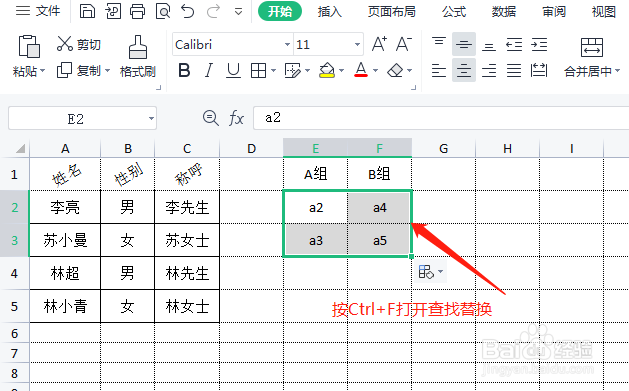Switch to the 插入 tab

click(329, 11)
